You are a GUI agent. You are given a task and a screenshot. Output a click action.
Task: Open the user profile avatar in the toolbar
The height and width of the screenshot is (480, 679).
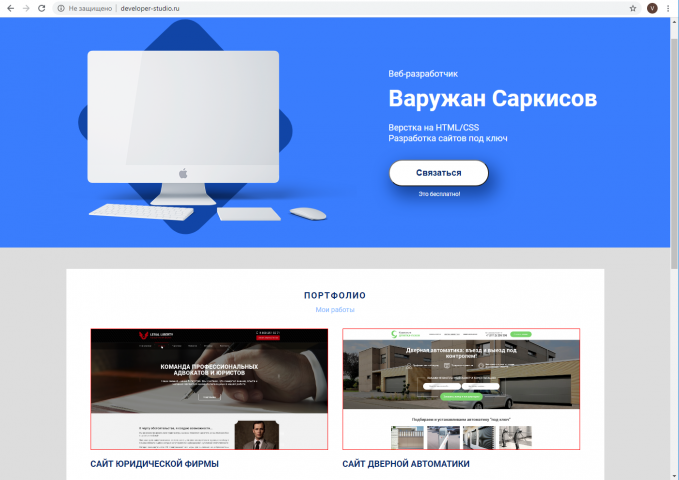(x=652, y=8)
